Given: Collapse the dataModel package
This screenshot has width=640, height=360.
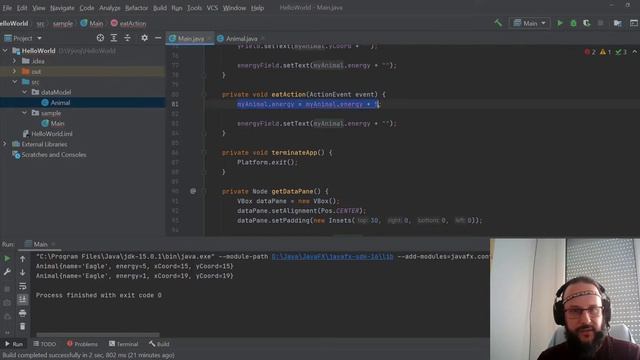Looking at the screenshot, I should click(x=24, y=92).
